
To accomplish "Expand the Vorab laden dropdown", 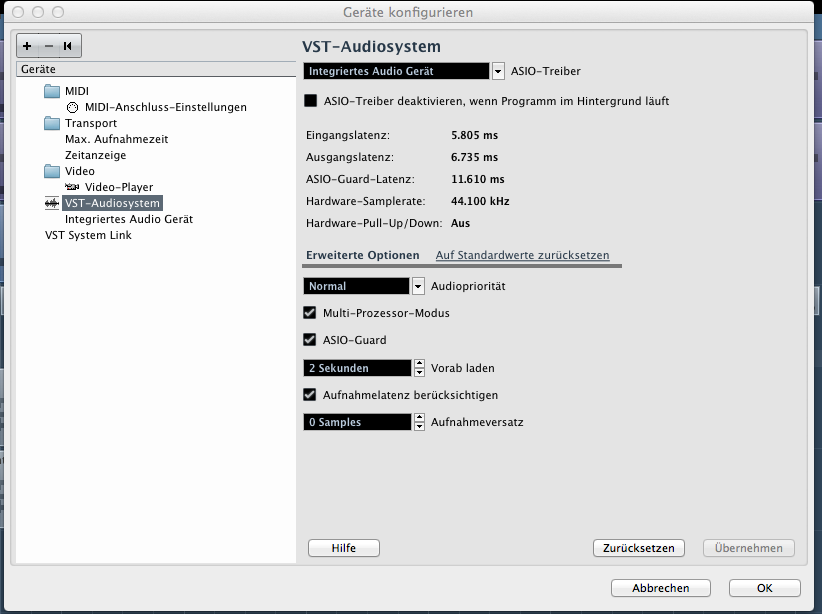I will pyautogui.click(x=418, y=368).
